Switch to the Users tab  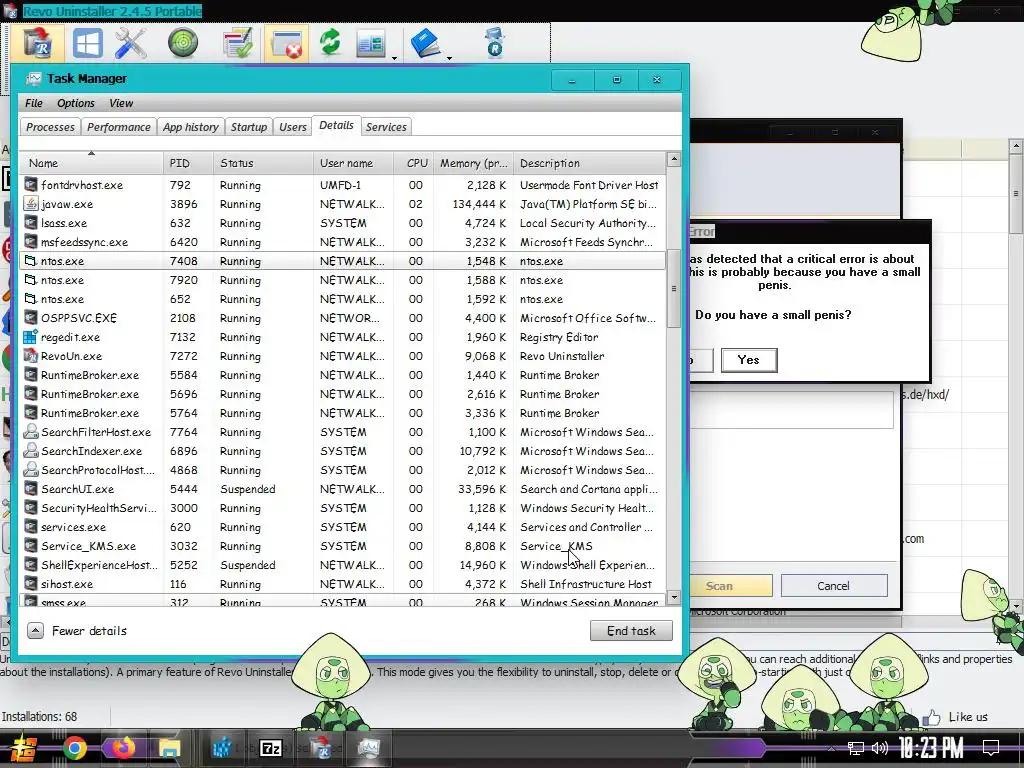(293, 127)
